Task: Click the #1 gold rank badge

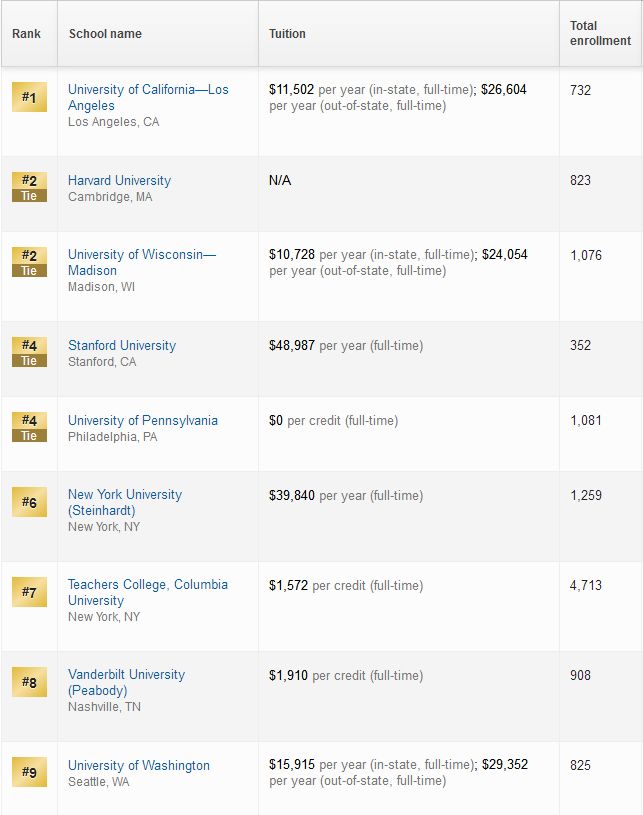Action: pos(30,97)
